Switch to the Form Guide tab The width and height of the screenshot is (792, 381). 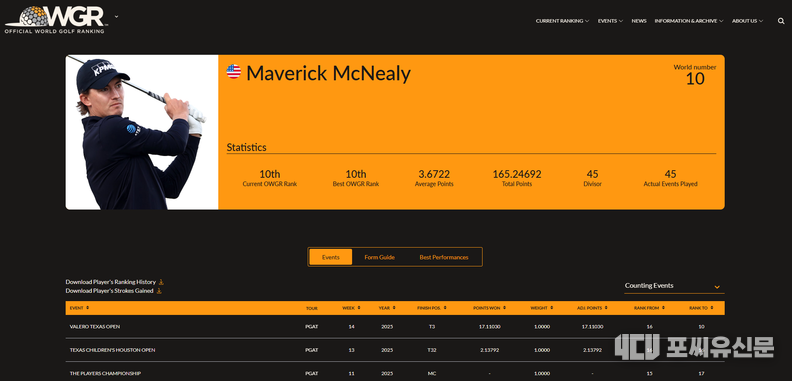(379, 257)
